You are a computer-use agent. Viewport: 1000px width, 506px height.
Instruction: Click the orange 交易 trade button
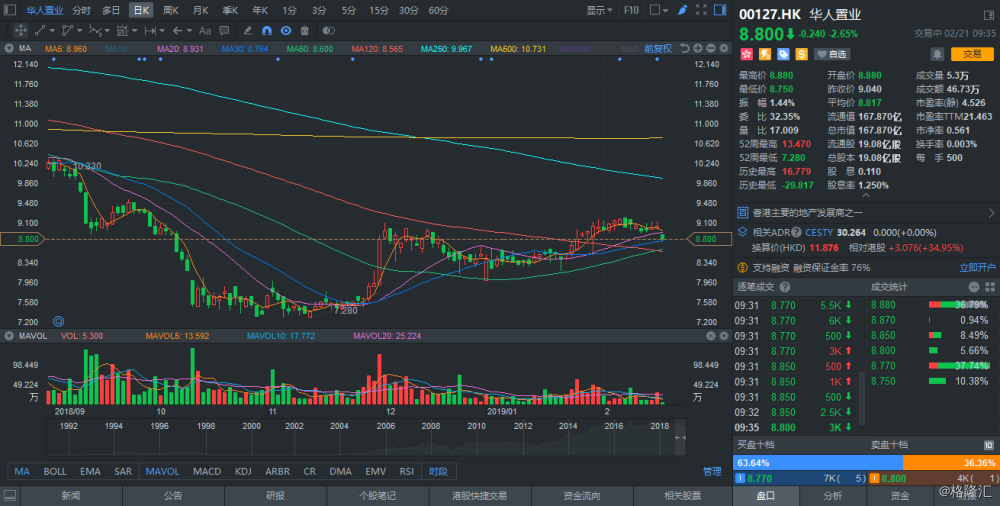coord(972,54)
